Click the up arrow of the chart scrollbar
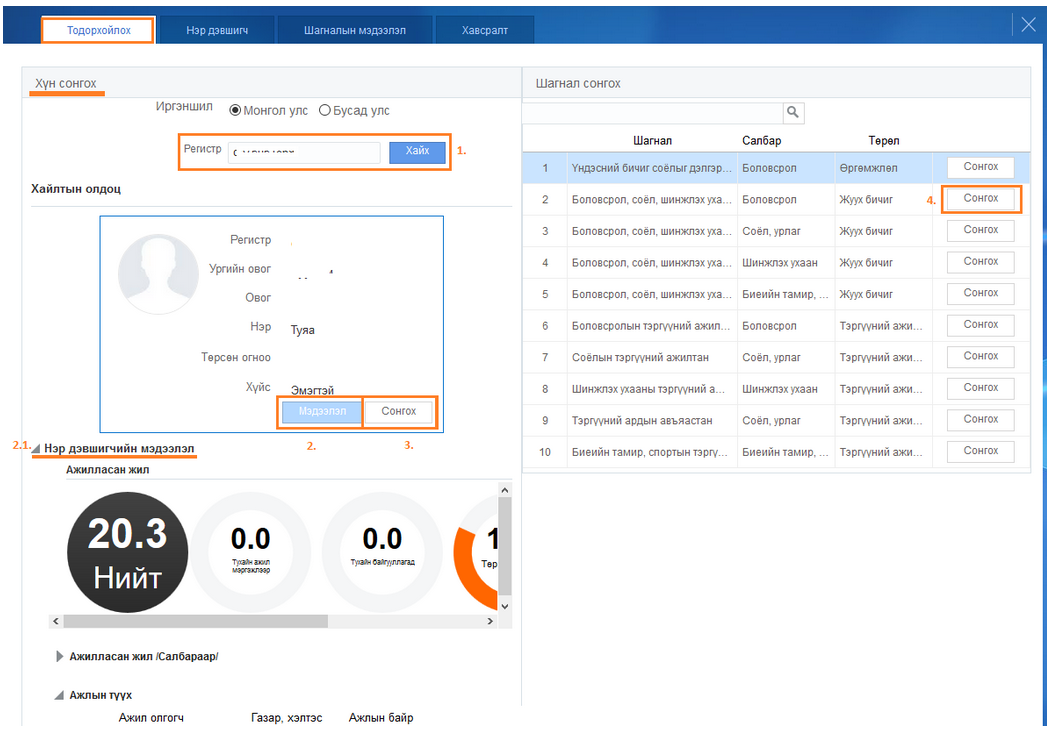 coord(505,490)
